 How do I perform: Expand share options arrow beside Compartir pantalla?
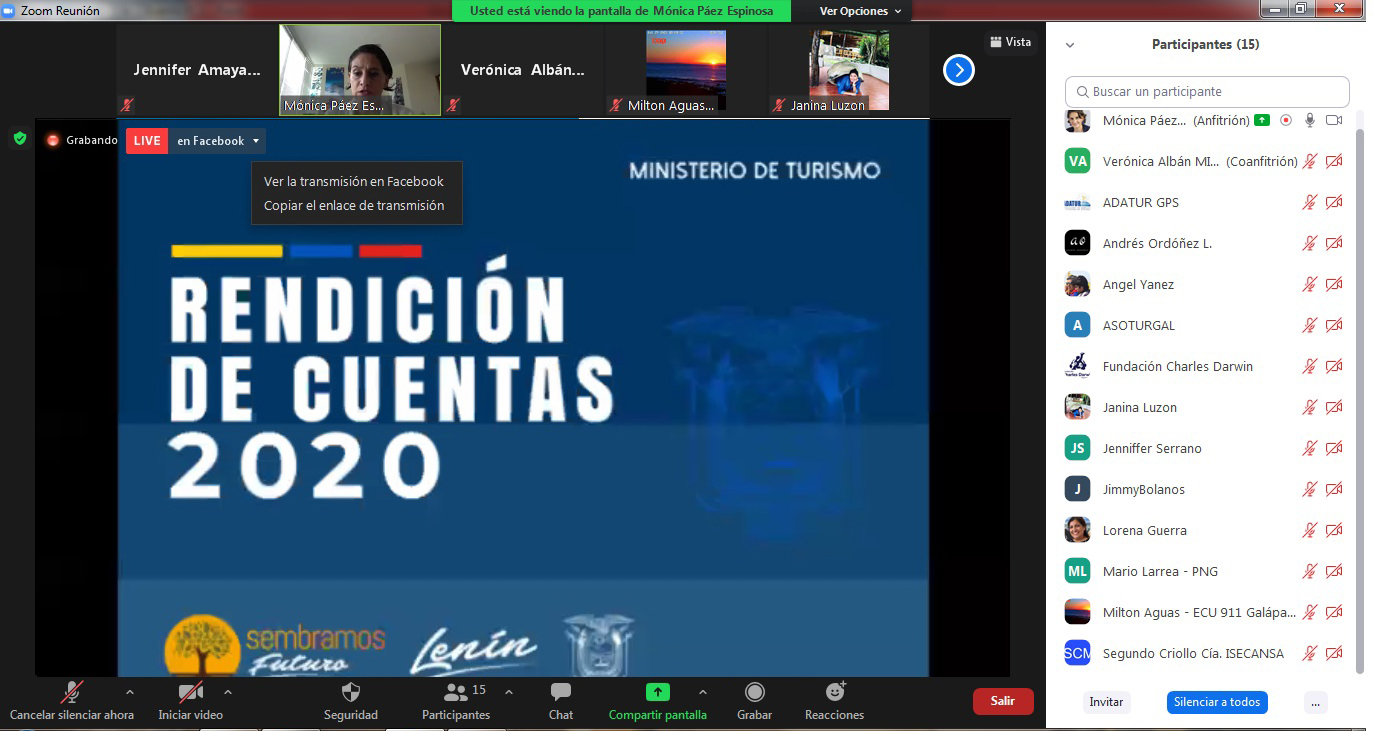(702, 692)
